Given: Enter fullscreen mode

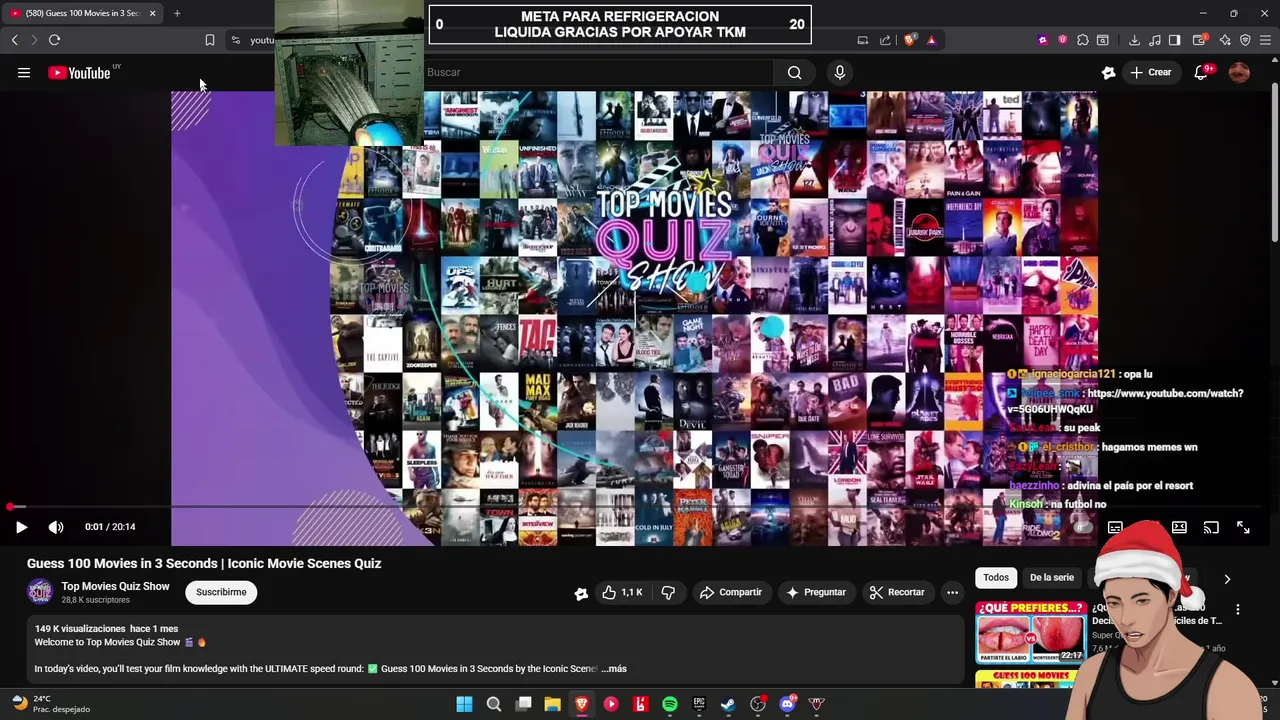Looking at the screenshot, I should pyautogui.click(x=1243, y=527).
